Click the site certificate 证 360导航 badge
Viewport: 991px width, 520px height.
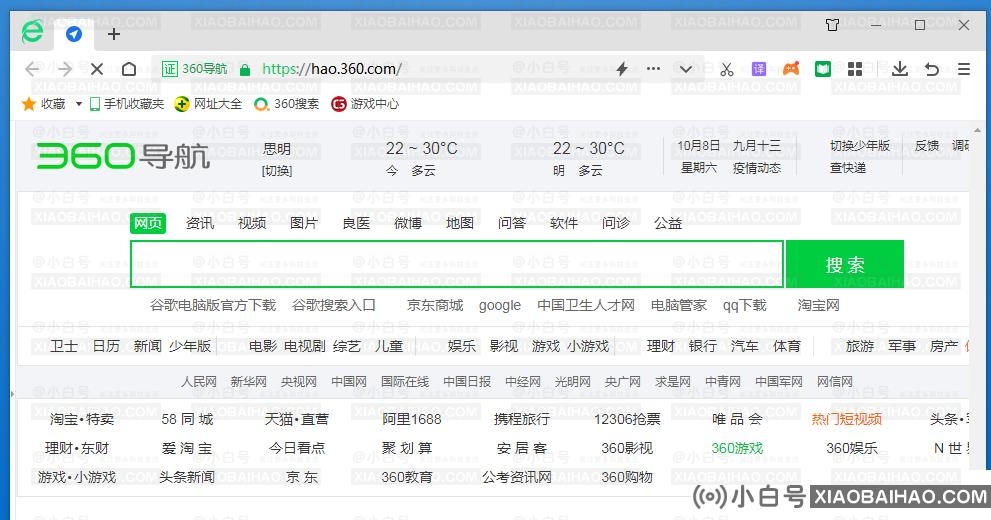(195, 69)
